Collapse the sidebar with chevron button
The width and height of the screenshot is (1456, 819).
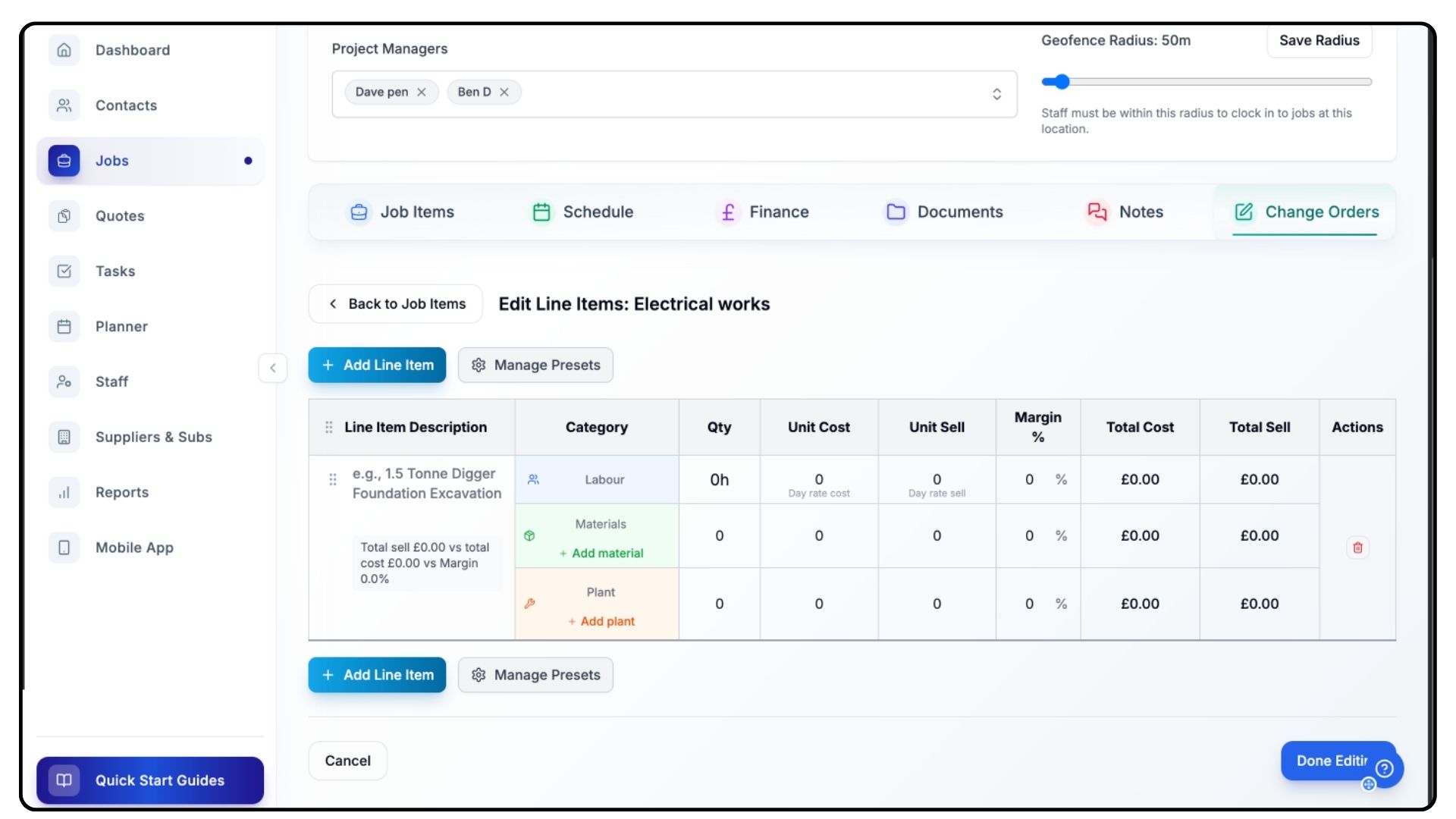click(x=273, y=368)
